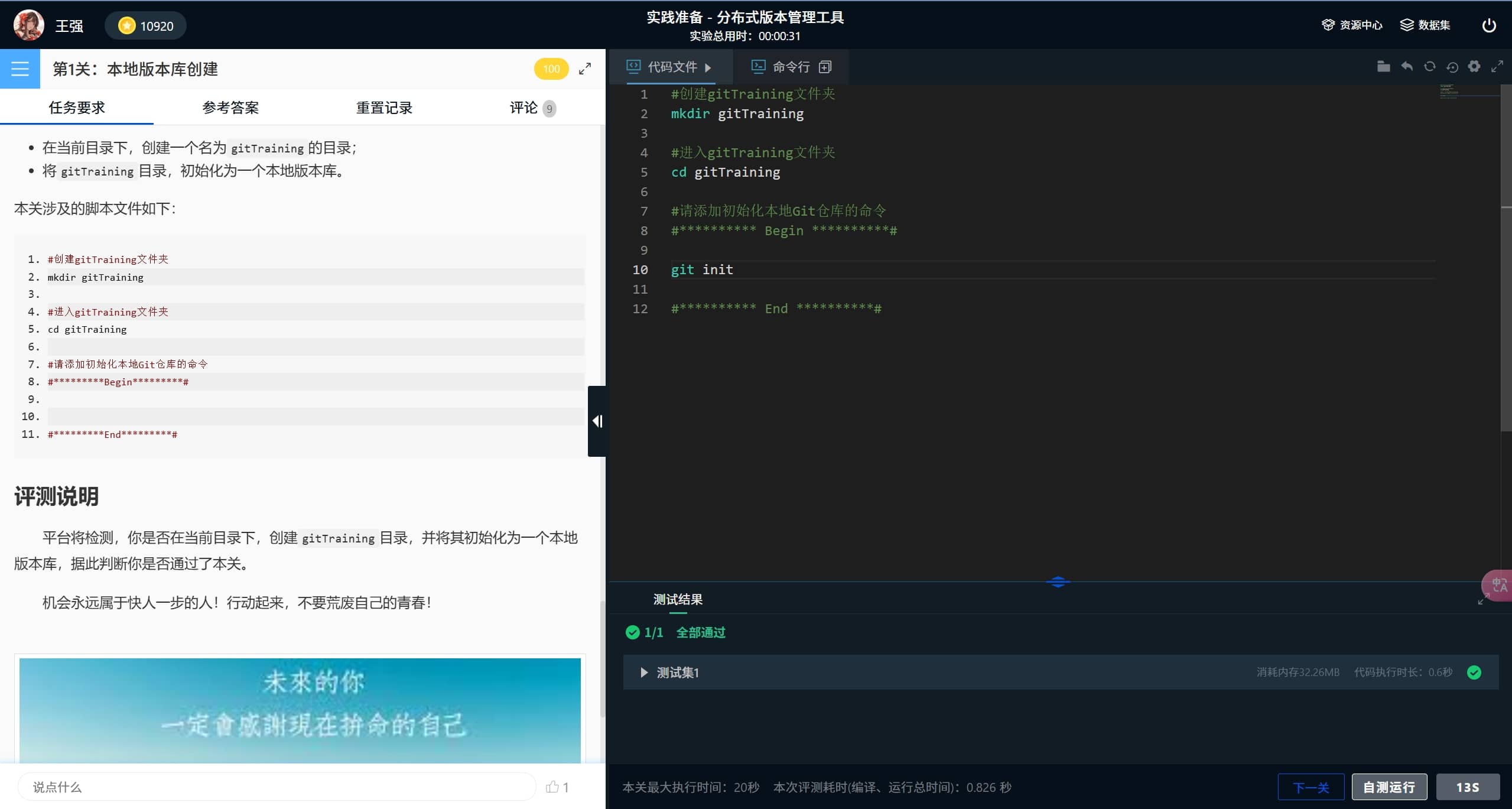Click the terminal icon on 命令行 tab
Screen dimensions: 1512x809
coord(758,66)
